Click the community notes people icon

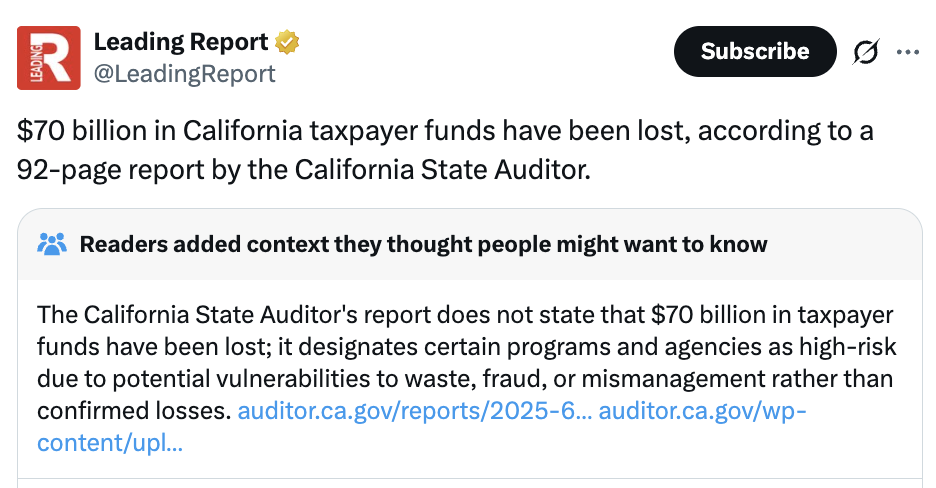(52, 244)
